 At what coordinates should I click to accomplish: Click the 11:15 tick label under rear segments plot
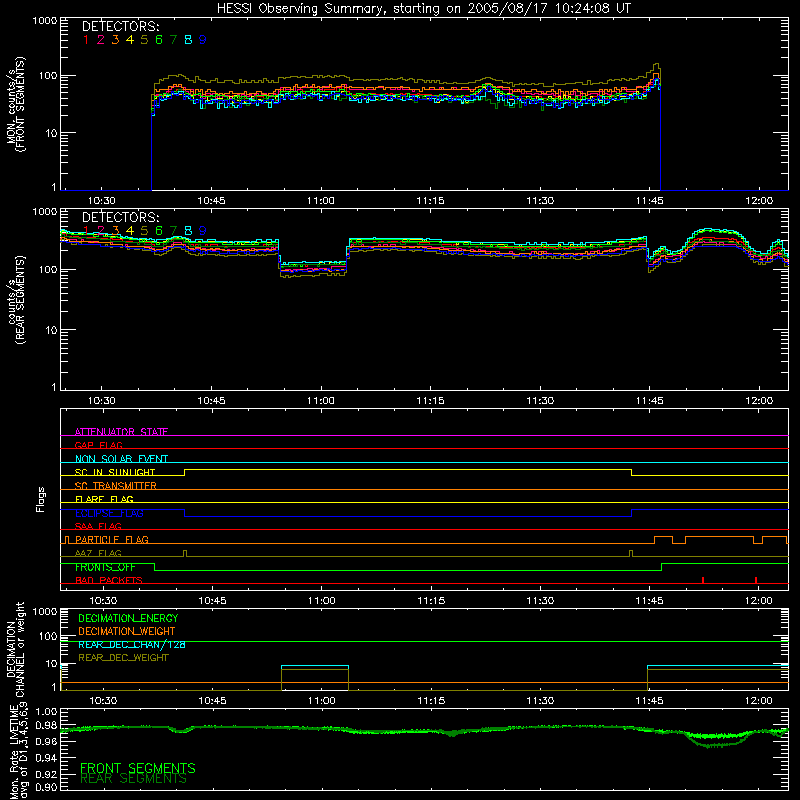click(x=430, y=401)
